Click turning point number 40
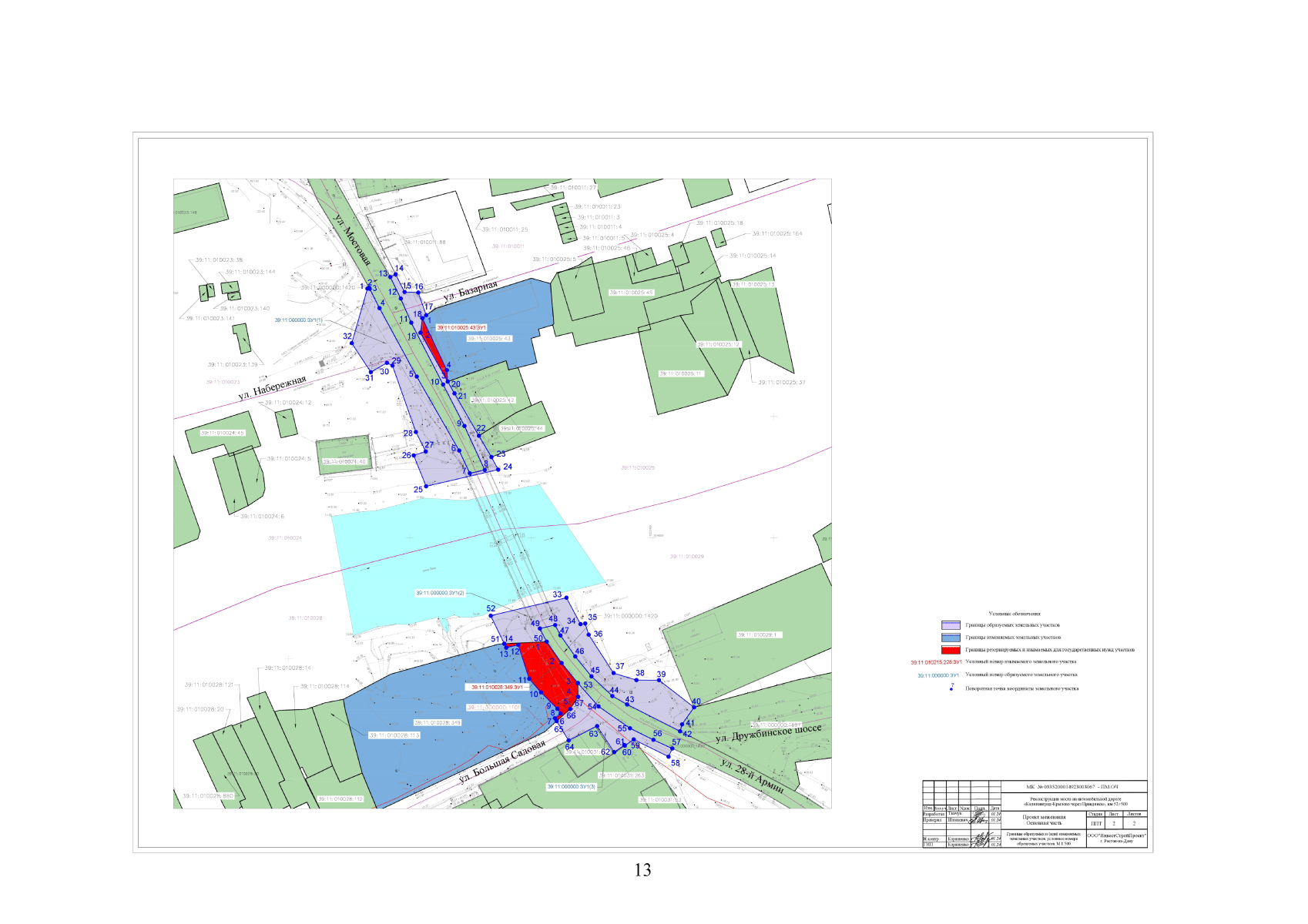This screenshot has height=924, width=1308. click(696, 701)
